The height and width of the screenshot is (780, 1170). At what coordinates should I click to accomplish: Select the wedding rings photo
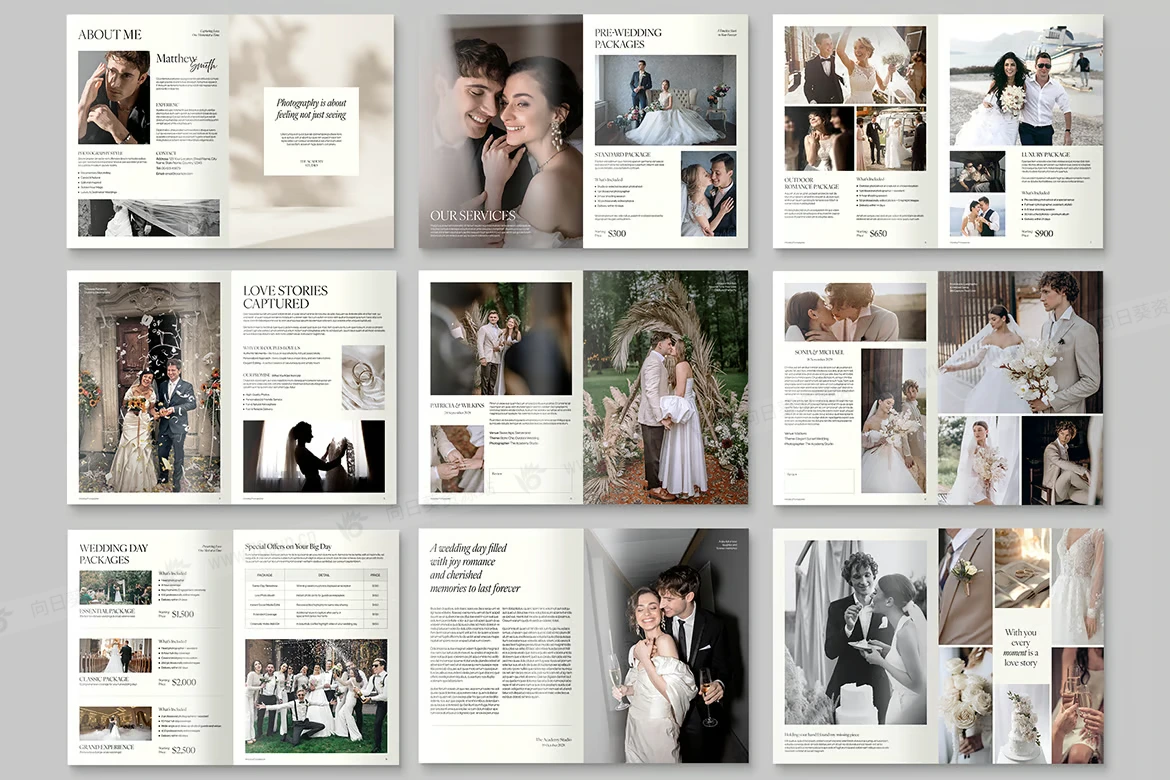point(362,378)
